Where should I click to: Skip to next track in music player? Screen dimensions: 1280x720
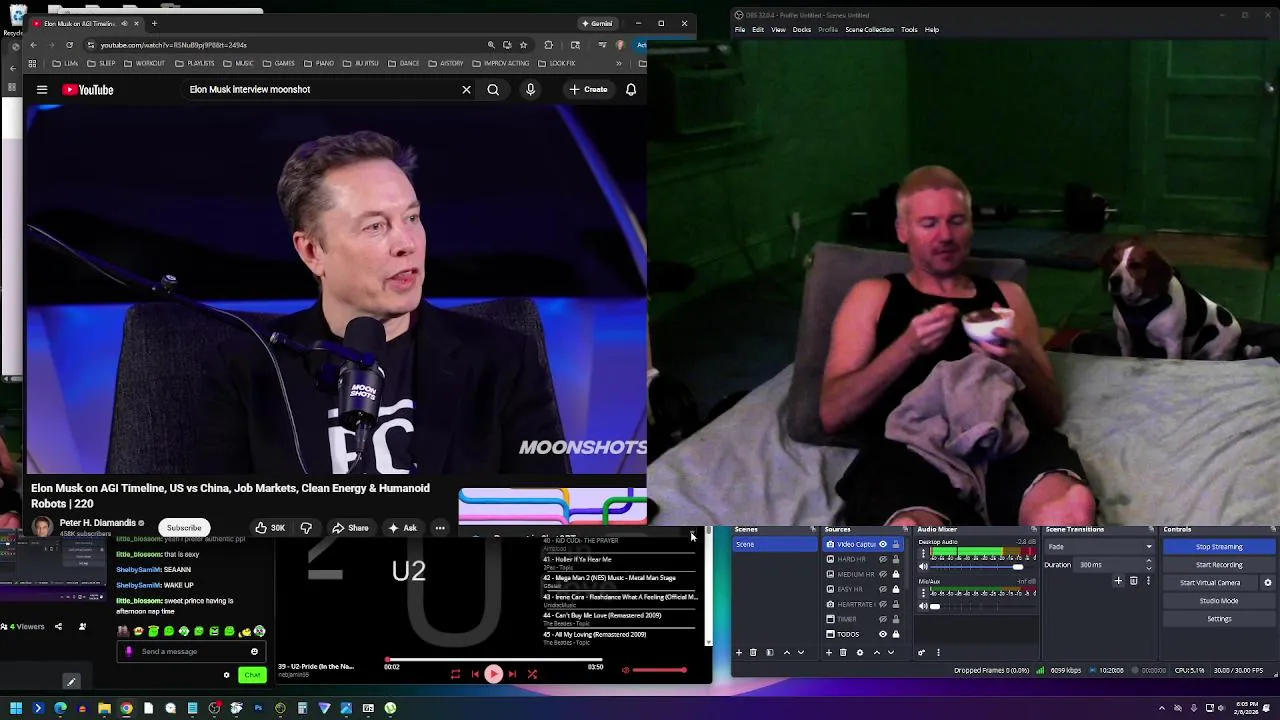[512, 674]
